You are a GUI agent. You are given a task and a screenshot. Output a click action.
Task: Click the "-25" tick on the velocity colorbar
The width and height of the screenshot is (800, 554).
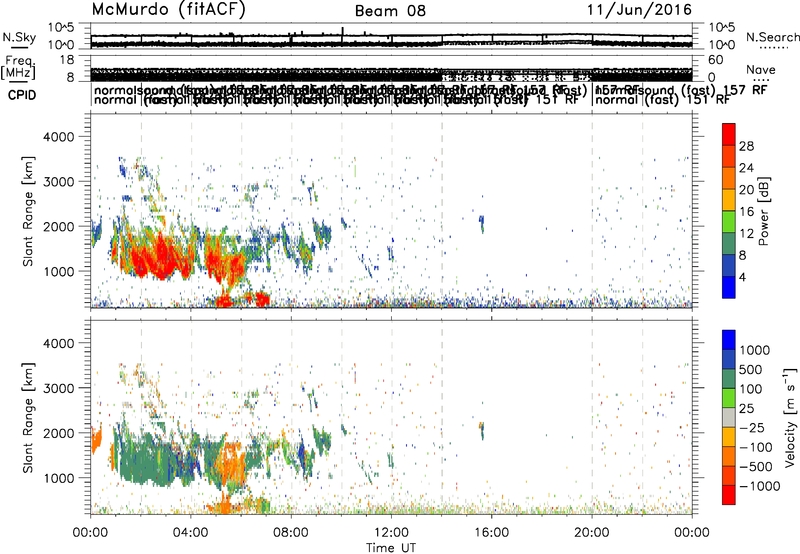752,427
